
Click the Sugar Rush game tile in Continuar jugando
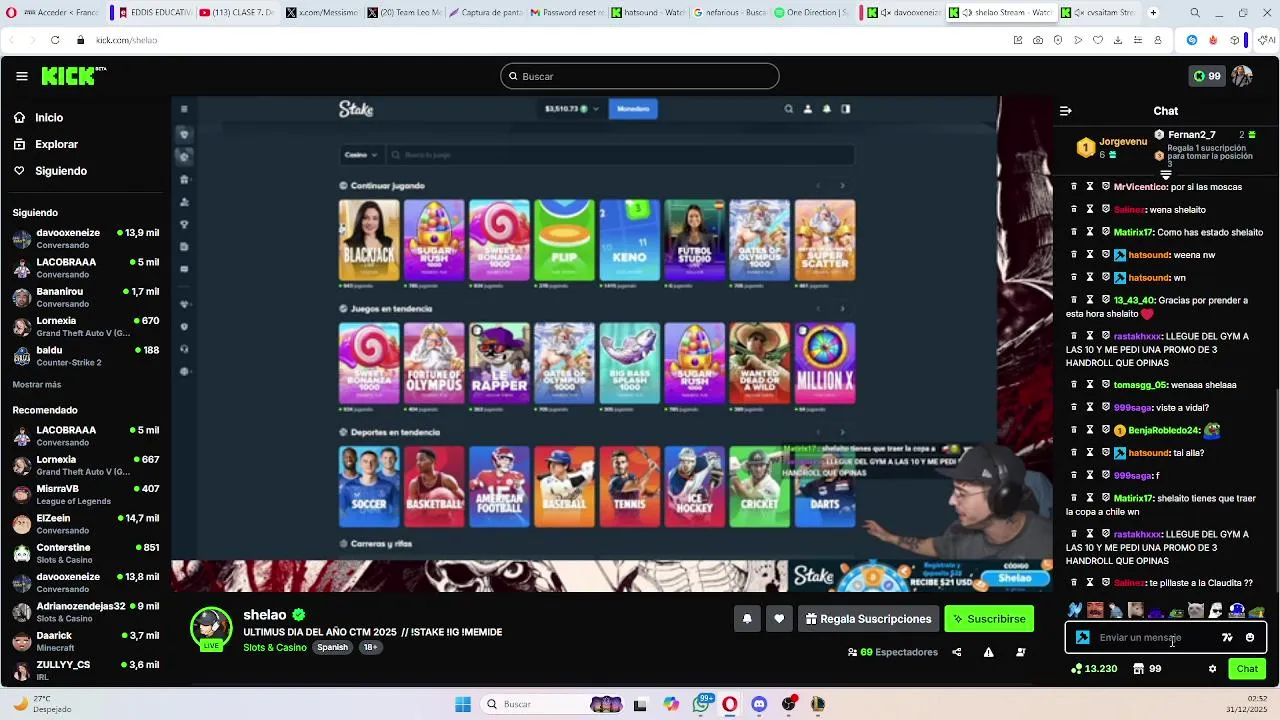[434, 240]
